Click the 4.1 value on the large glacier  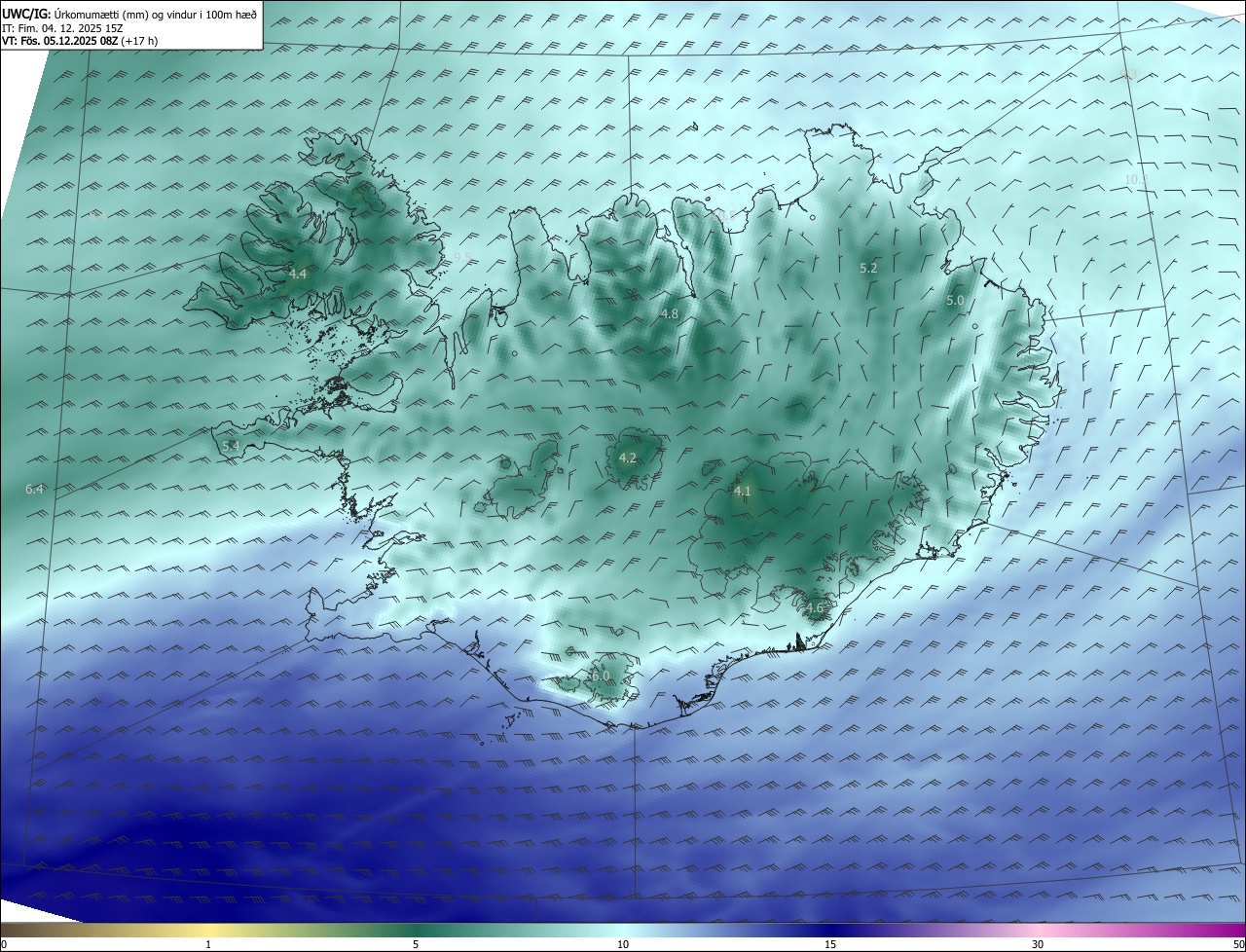(x=742, y=491)
